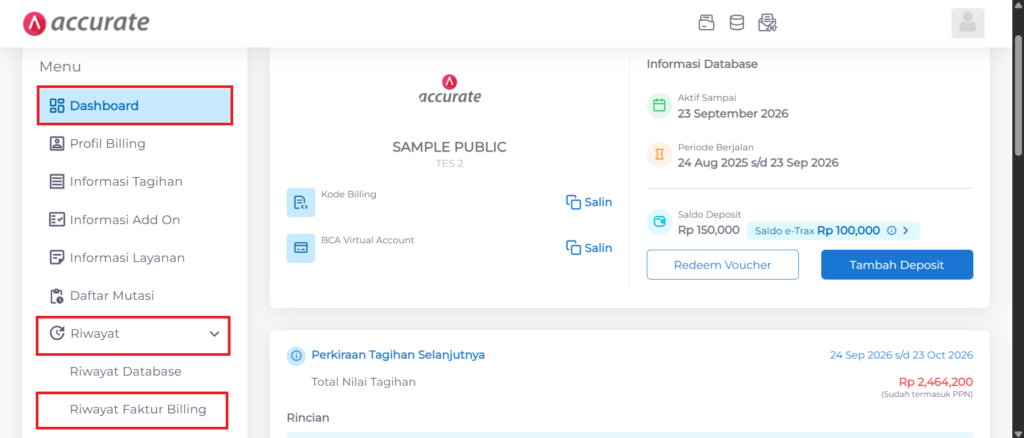The height and width of the screenshot is (438, 1024).
Task: Expand Saldo e-Trax arrow chevron
Action: (x=906, y=230)
